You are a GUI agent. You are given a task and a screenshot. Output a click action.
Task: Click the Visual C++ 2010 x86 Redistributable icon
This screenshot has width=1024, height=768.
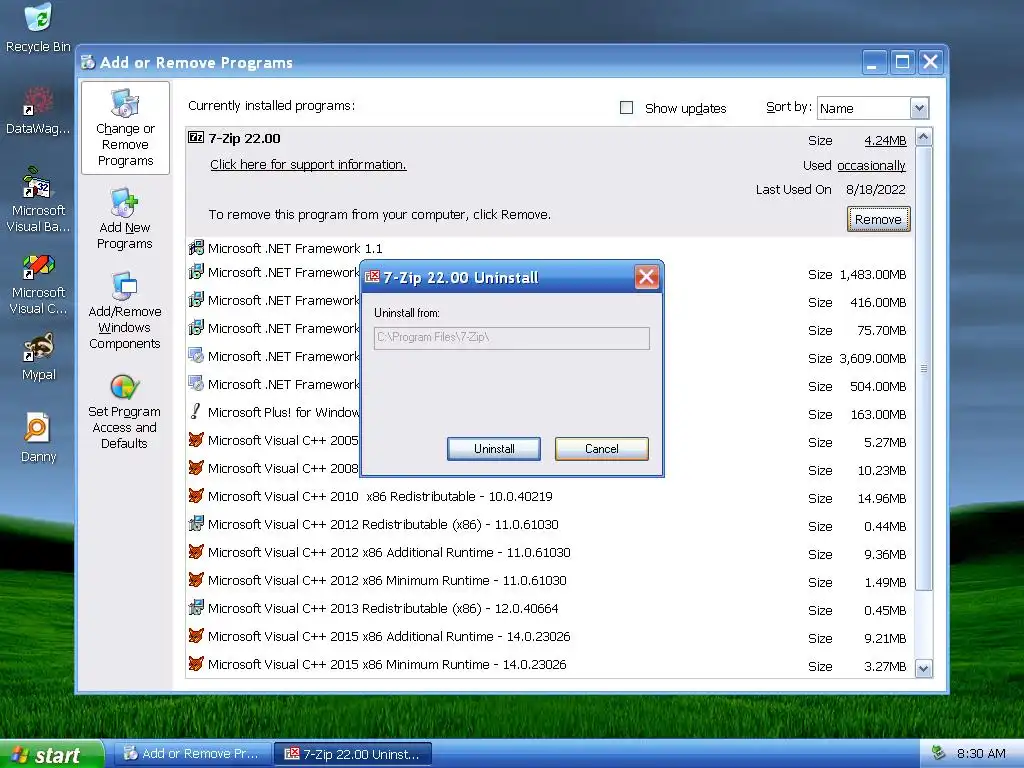tap(196, 496)
